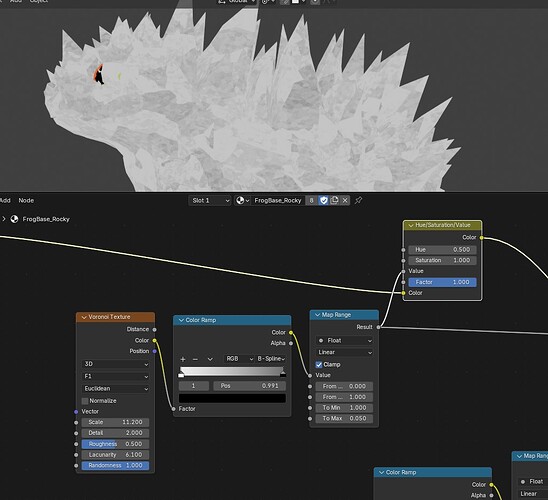Click the Voronoi Position output socket
The width and height of the screenshot is (548, 500).
[x=154, y=351]
